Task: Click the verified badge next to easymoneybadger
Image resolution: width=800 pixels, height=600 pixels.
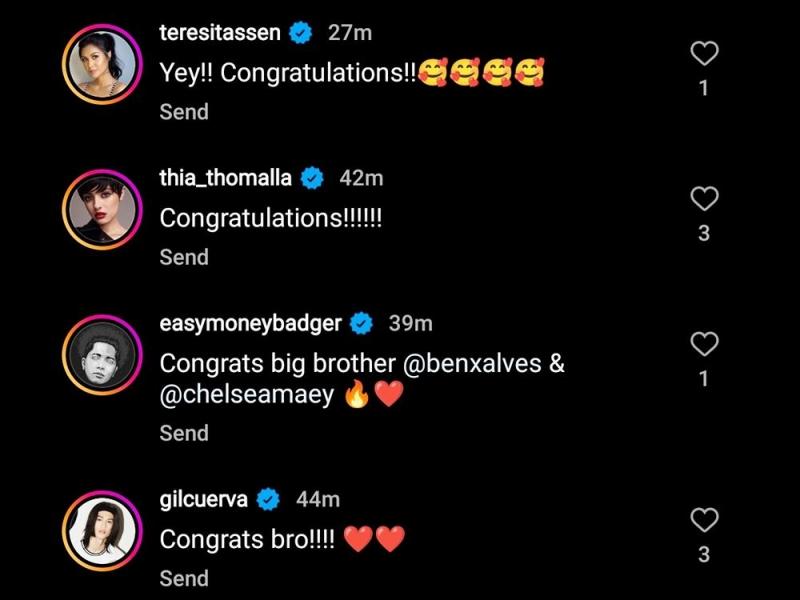Action: click(361, 323)
